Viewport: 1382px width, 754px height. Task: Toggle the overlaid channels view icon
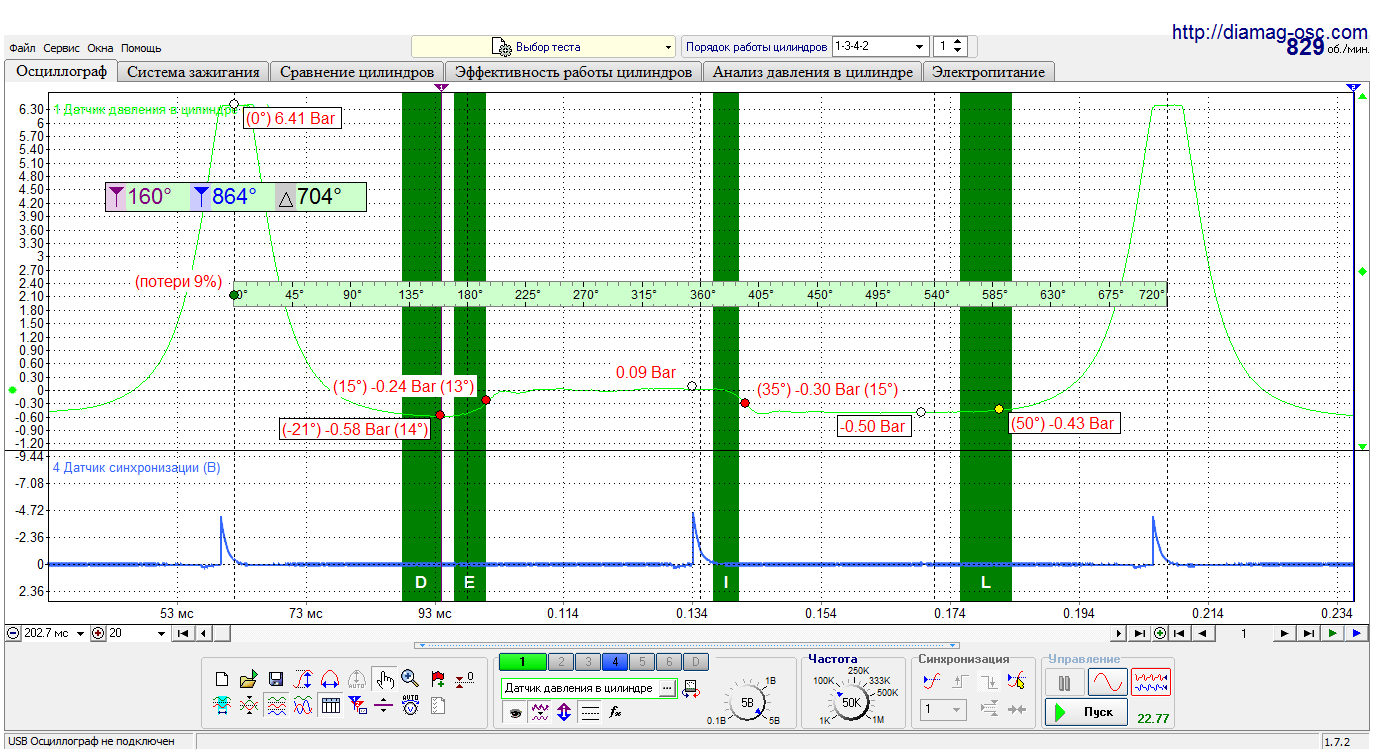303,706
